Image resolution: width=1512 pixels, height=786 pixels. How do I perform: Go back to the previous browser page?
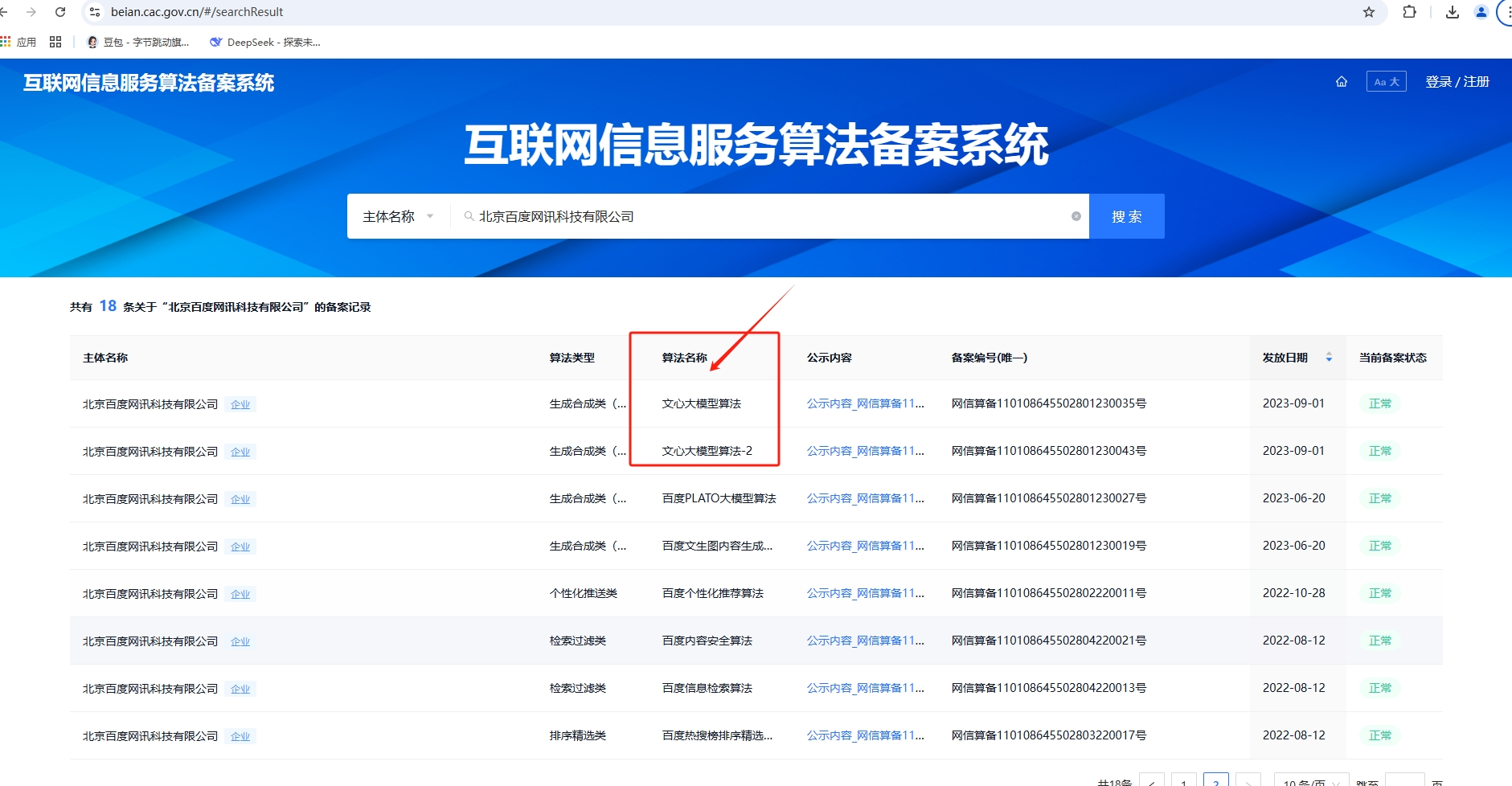click(x=4, y=12)
